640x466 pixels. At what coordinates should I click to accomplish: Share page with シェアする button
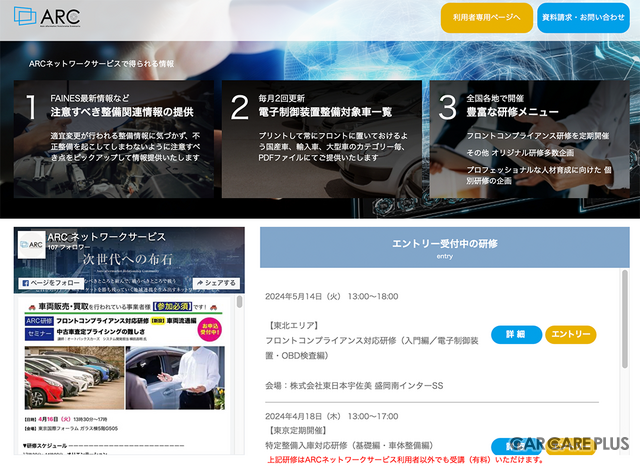point(216,283)
